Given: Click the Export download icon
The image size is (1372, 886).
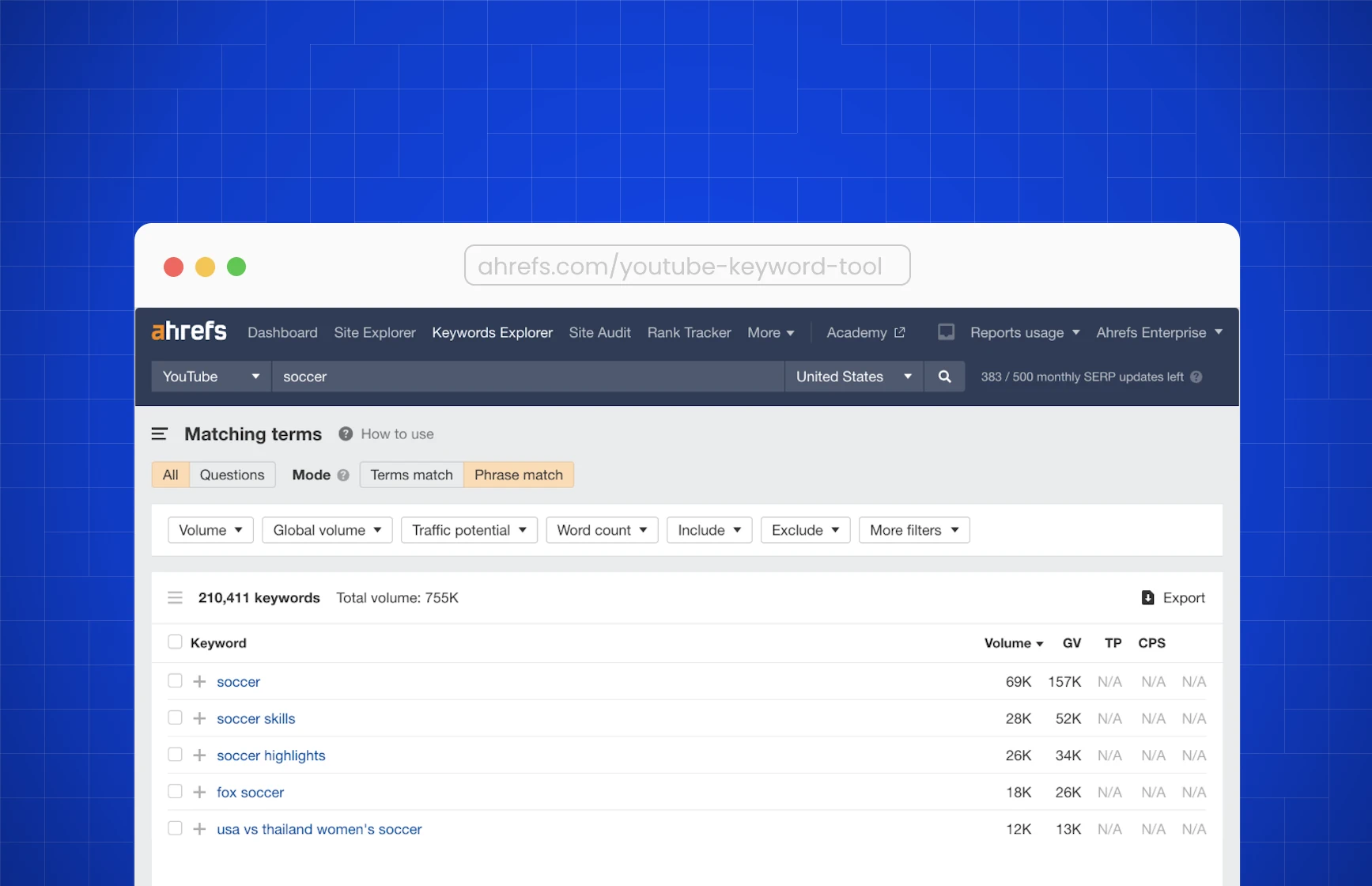Looking at the screenshot, I should tap(1148, 597).
